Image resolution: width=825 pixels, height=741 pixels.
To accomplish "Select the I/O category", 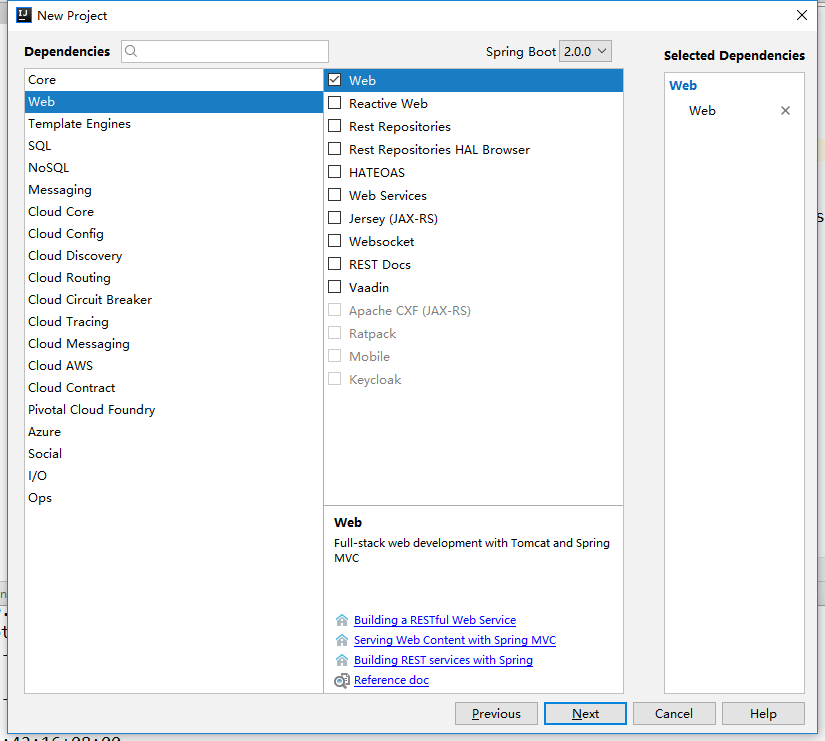I will click(x=174, y=476).
